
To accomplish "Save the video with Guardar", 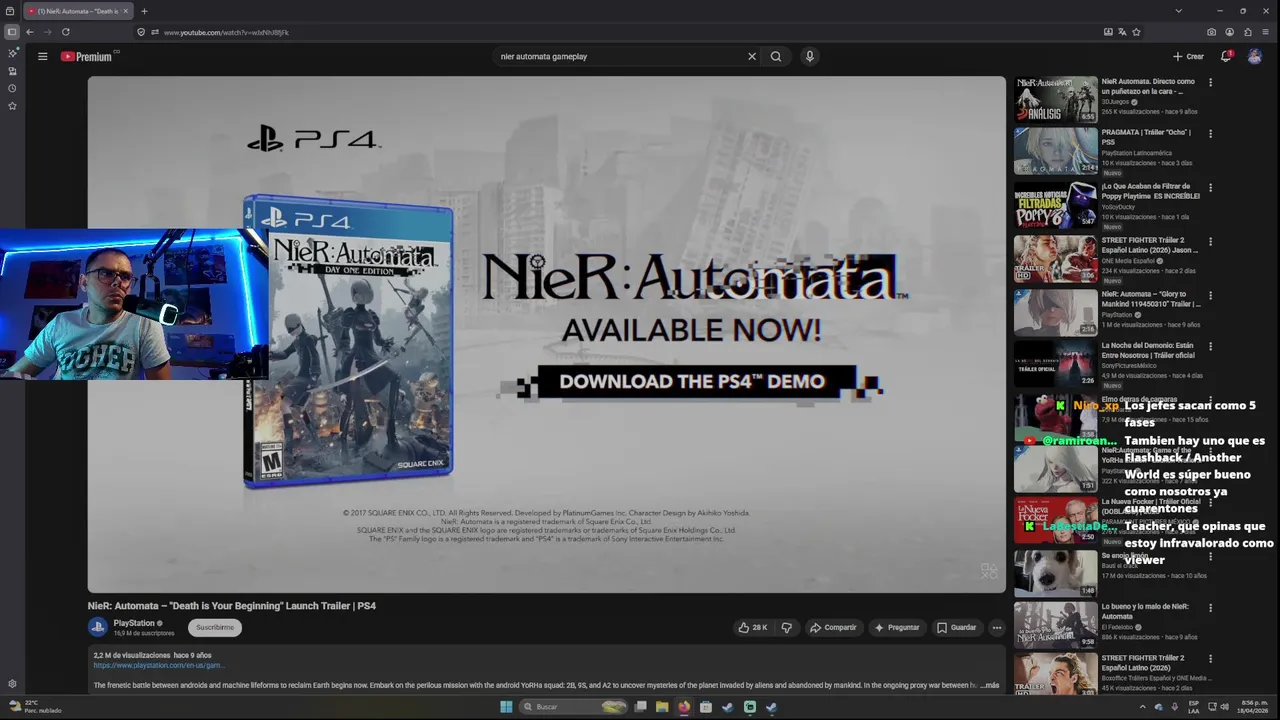I will click(x=956, y=627).
